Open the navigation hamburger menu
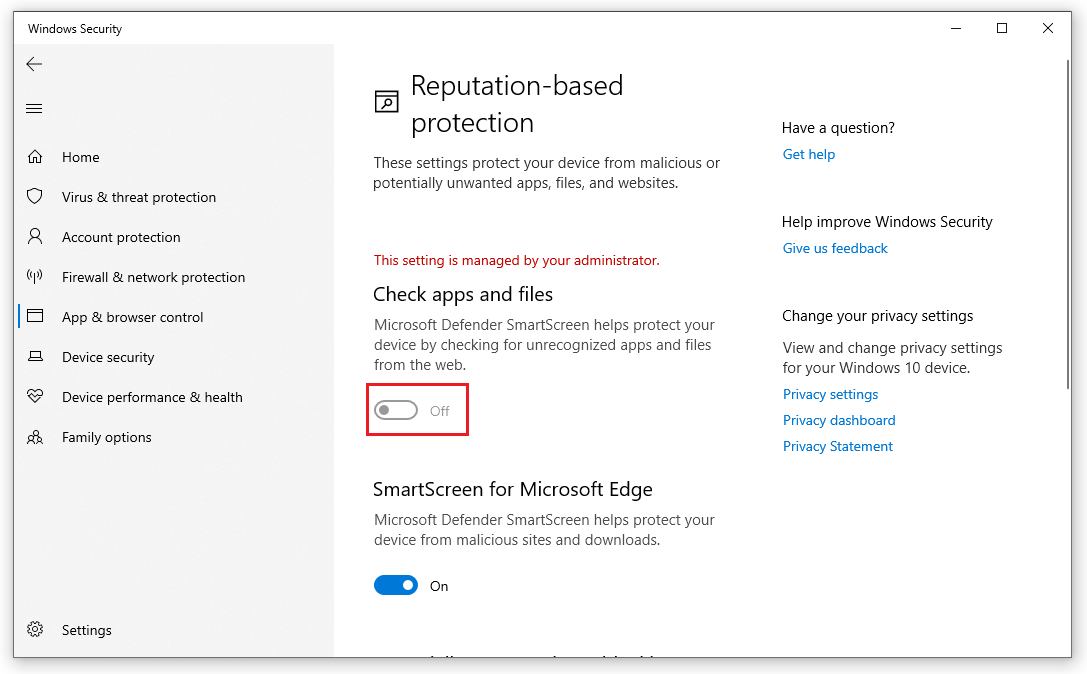Viewport: 1087px width, 674px height. coord(33,108)
